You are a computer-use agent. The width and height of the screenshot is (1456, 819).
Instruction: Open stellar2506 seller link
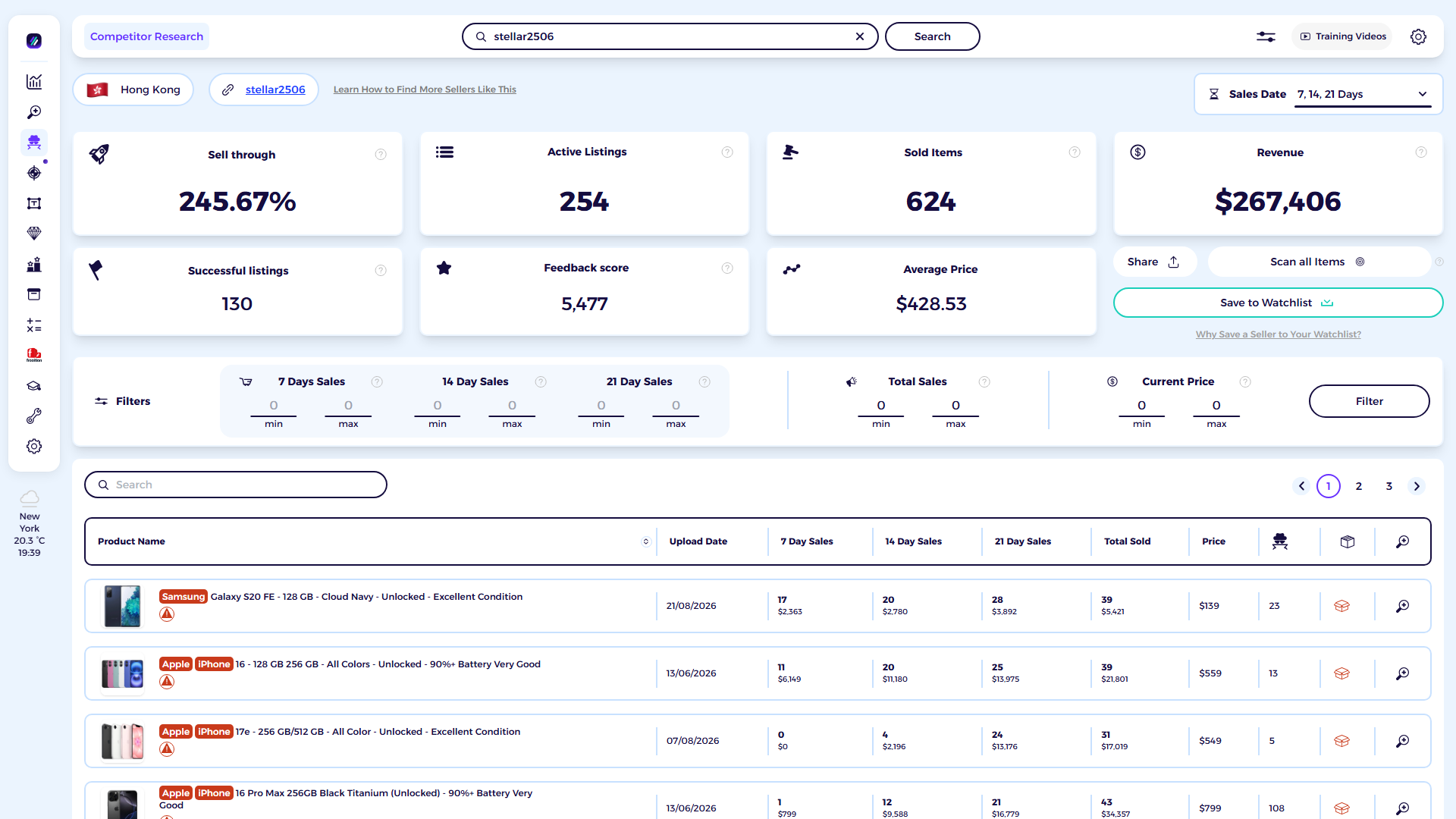(275, 89)
